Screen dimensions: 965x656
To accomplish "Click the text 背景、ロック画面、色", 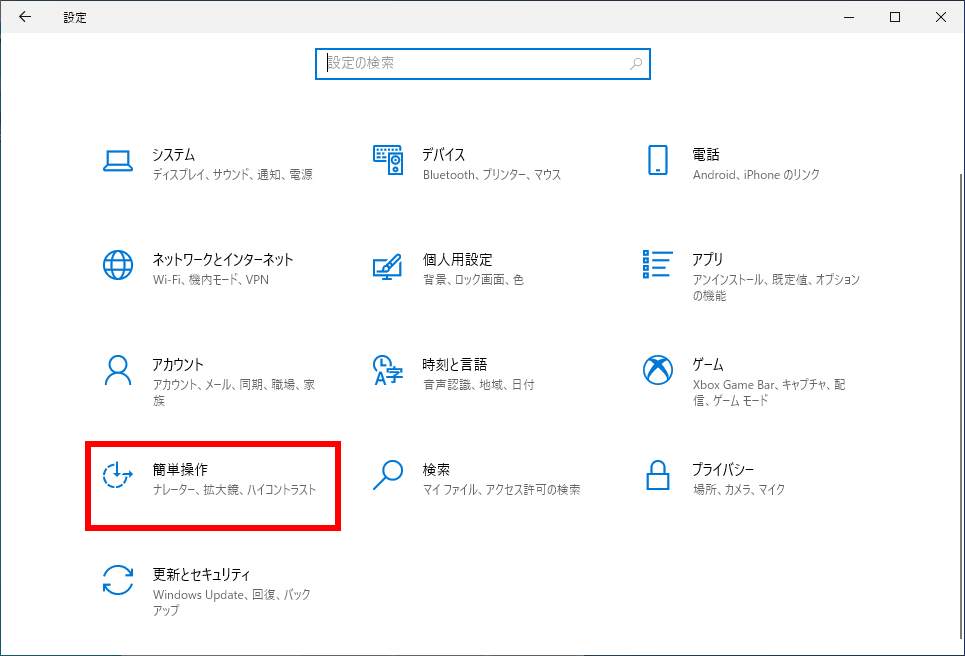I will 473,280.
